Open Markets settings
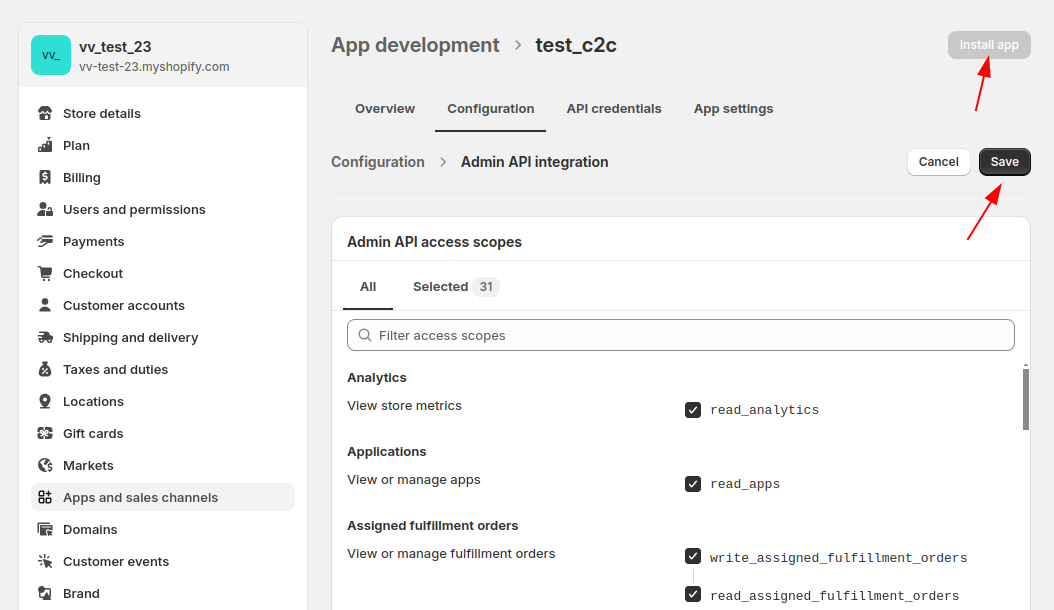 click(163, 465)
